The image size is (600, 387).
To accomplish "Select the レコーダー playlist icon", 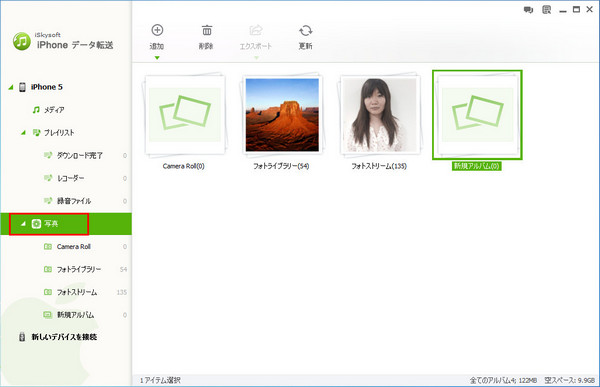I will click(48, 178).
